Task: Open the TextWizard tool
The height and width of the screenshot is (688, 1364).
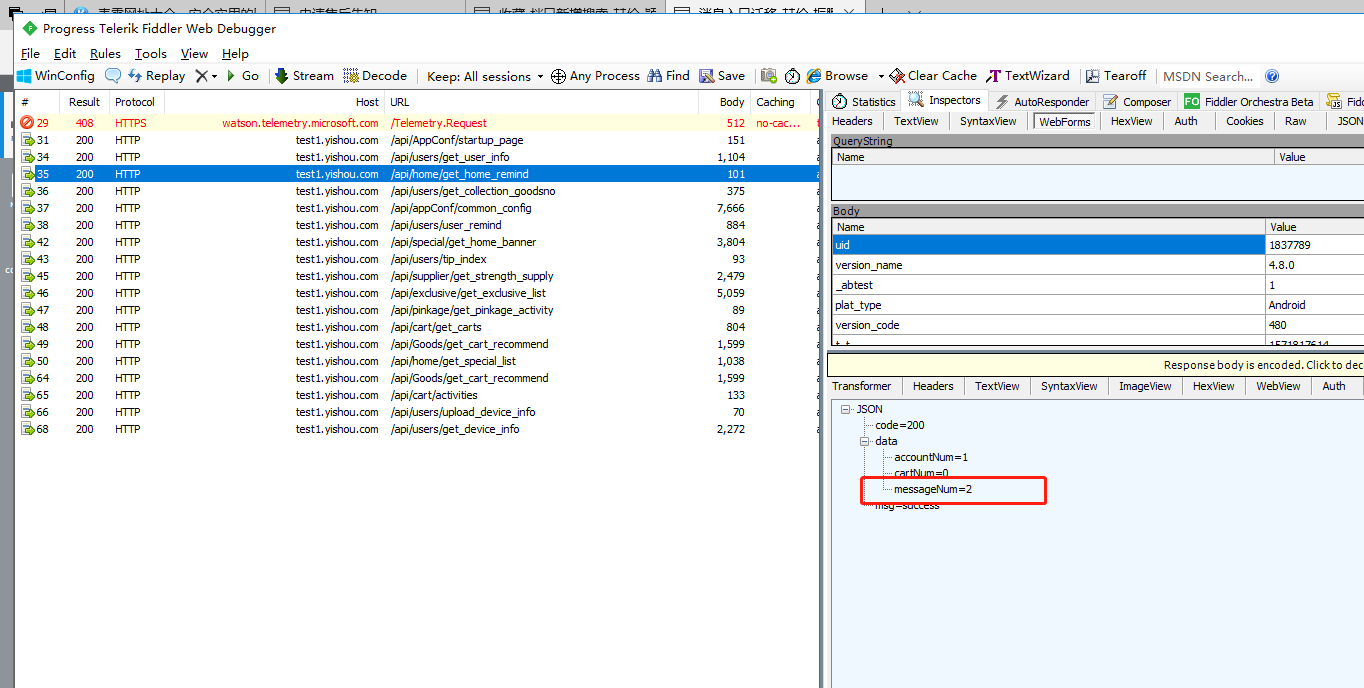Action: [x=1028, y=76]
